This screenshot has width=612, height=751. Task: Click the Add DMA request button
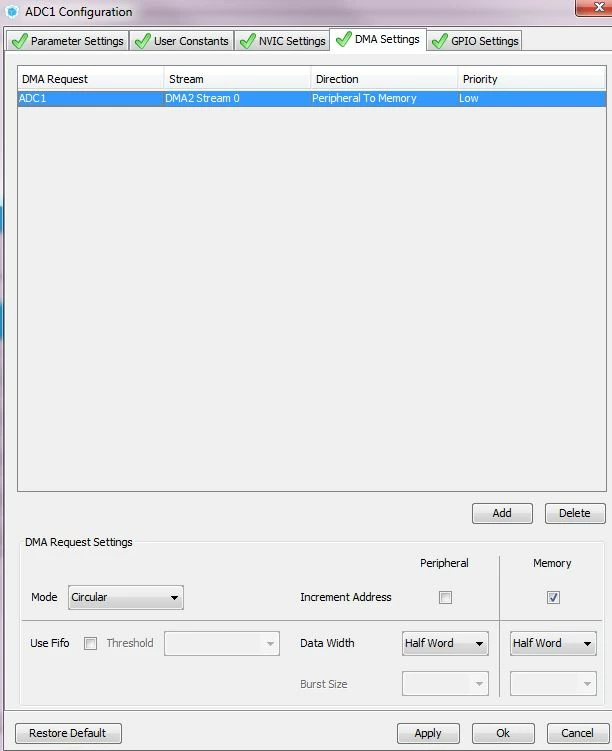pos(502,513)
